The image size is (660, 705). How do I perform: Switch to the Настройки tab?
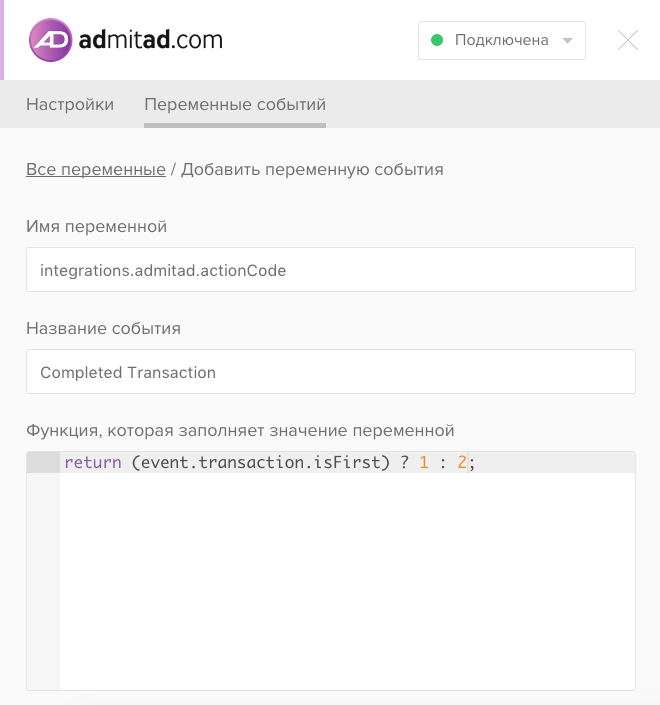click(70, 104)
